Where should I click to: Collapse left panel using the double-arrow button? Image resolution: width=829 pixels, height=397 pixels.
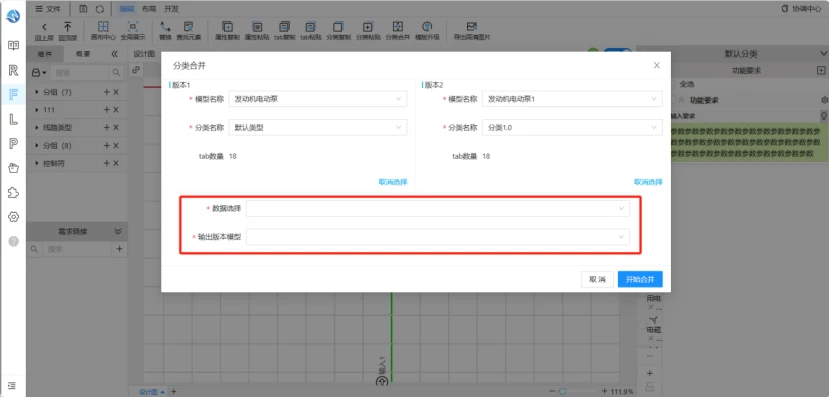click(114, 54)
